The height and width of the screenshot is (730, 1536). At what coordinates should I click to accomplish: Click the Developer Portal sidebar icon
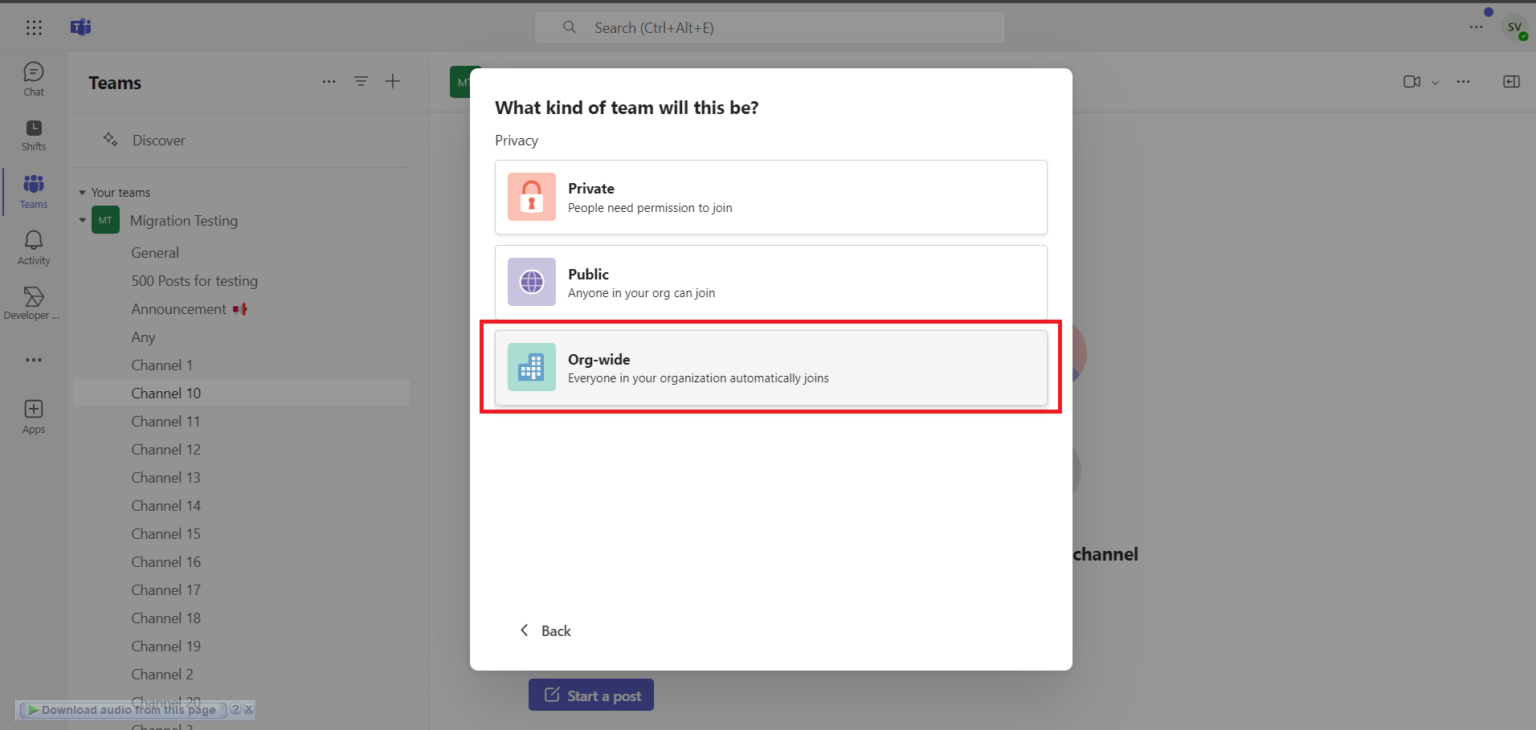click(33, 300)
